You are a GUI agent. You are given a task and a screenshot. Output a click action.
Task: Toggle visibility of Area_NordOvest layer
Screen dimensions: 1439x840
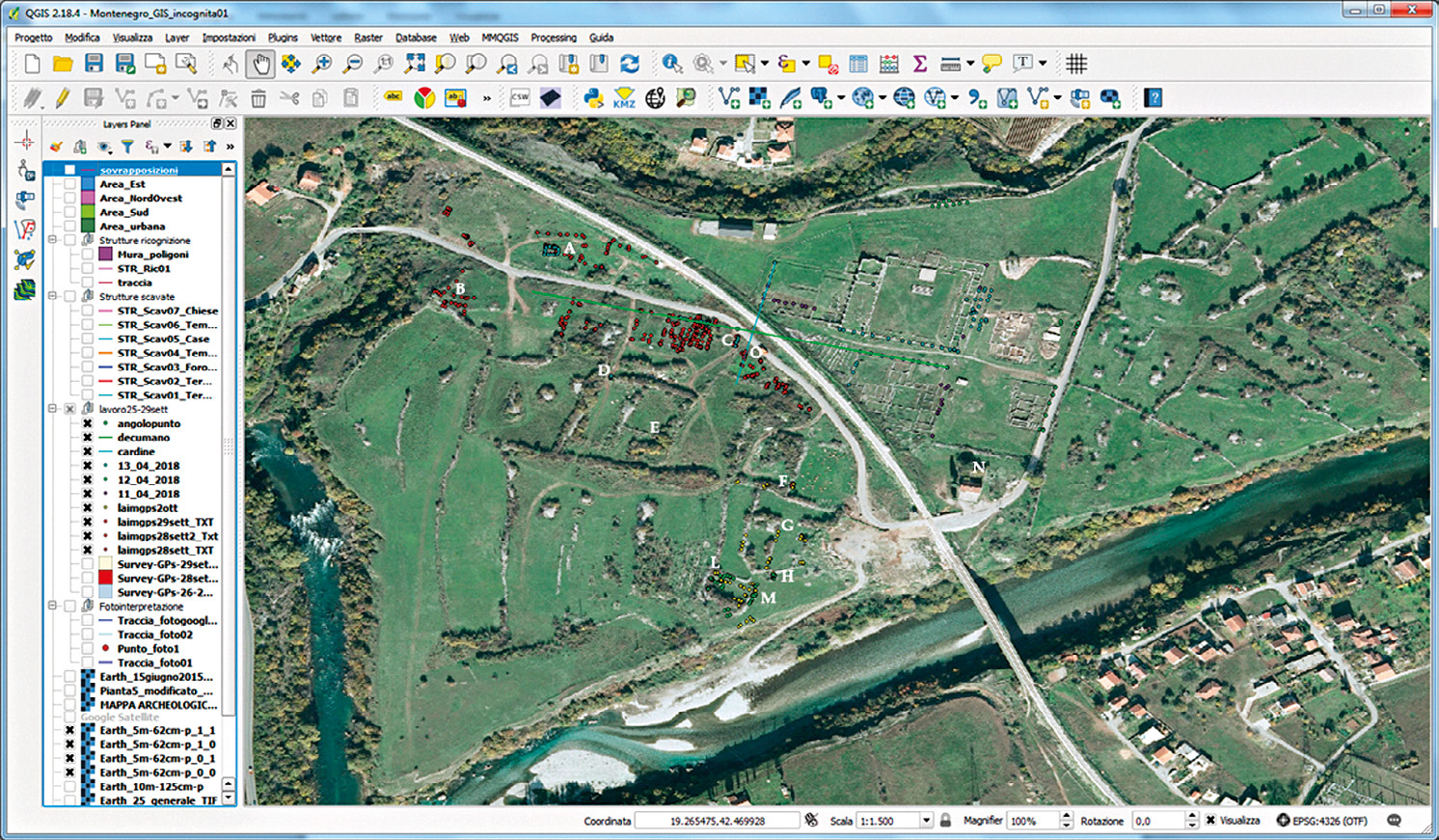[69, 198]
